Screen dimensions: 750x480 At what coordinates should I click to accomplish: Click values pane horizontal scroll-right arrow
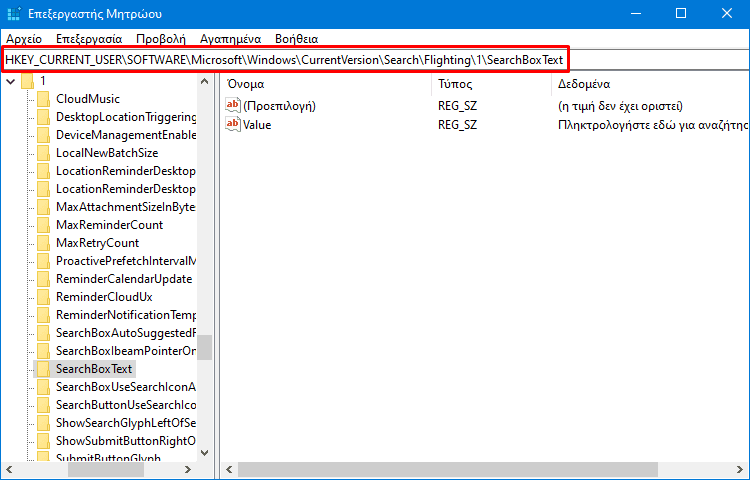[x=740, y=470]
